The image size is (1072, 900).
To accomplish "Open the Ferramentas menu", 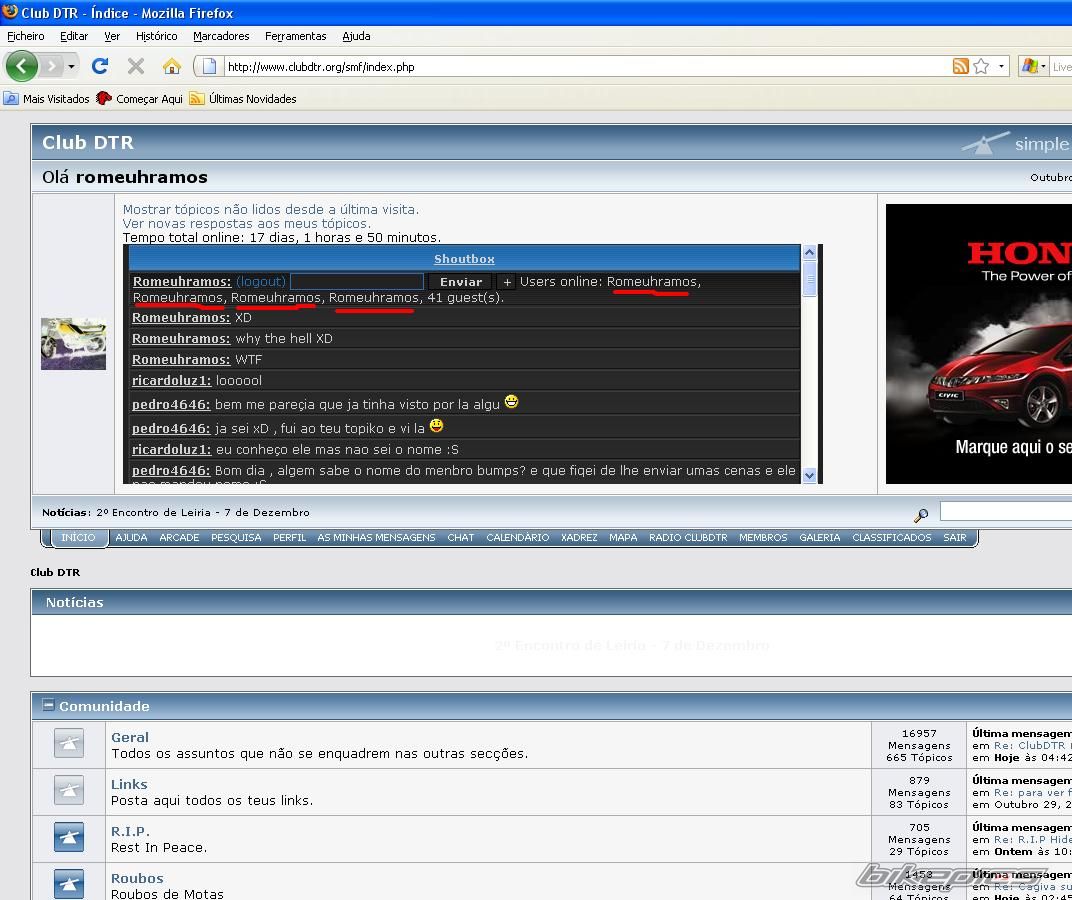I will [295, 36].
